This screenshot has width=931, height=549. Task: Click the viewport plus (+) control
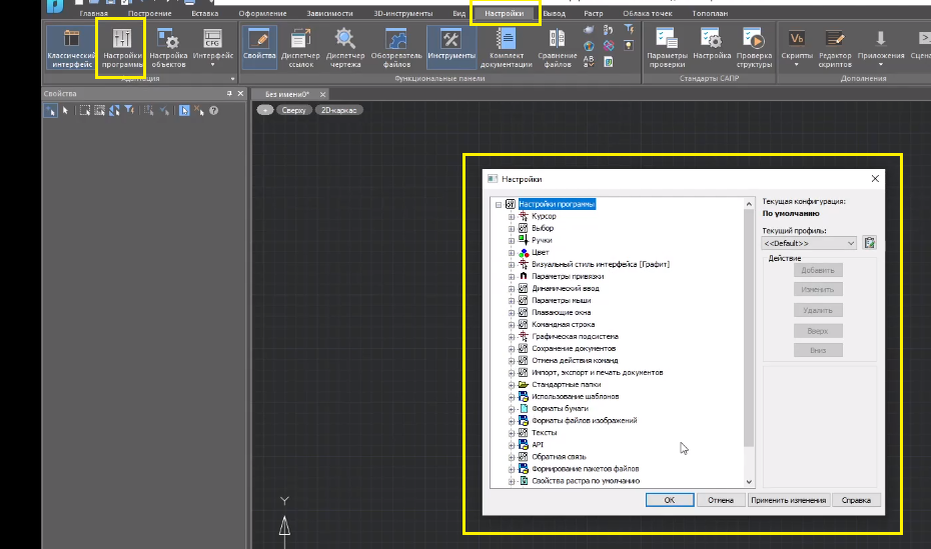click(265, 110)
